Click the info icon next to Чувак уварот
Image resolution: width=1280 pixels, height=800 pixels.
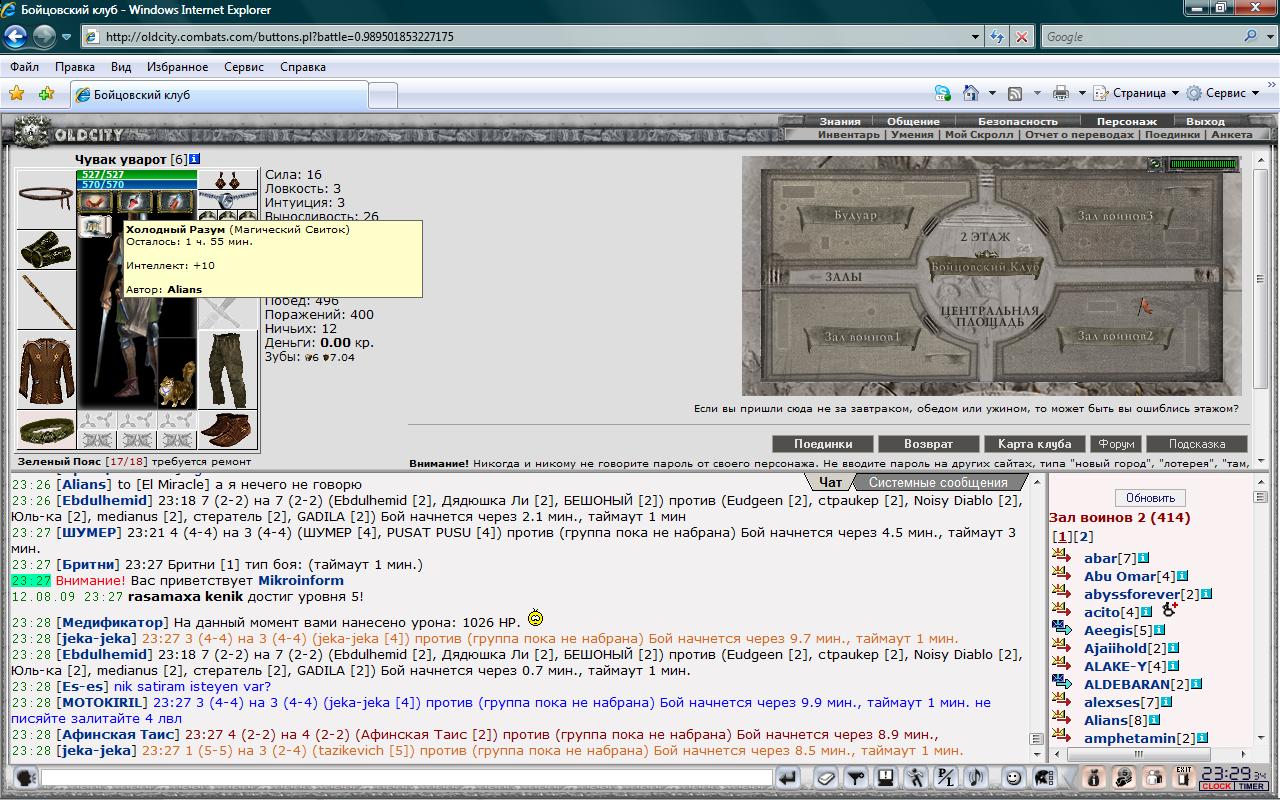click(x=194, y=159)
